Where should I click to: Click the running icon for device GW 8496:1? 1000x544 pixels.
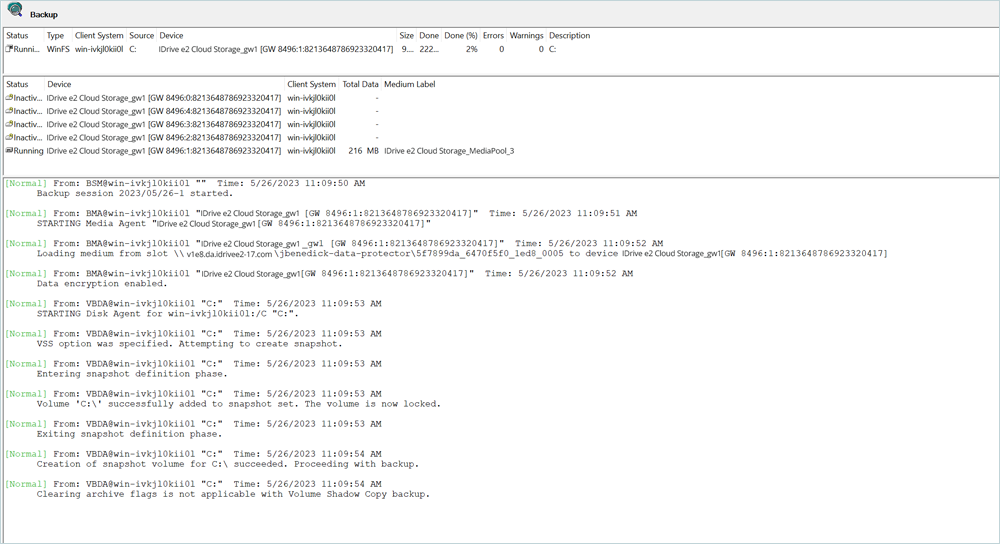pos(9,151)
